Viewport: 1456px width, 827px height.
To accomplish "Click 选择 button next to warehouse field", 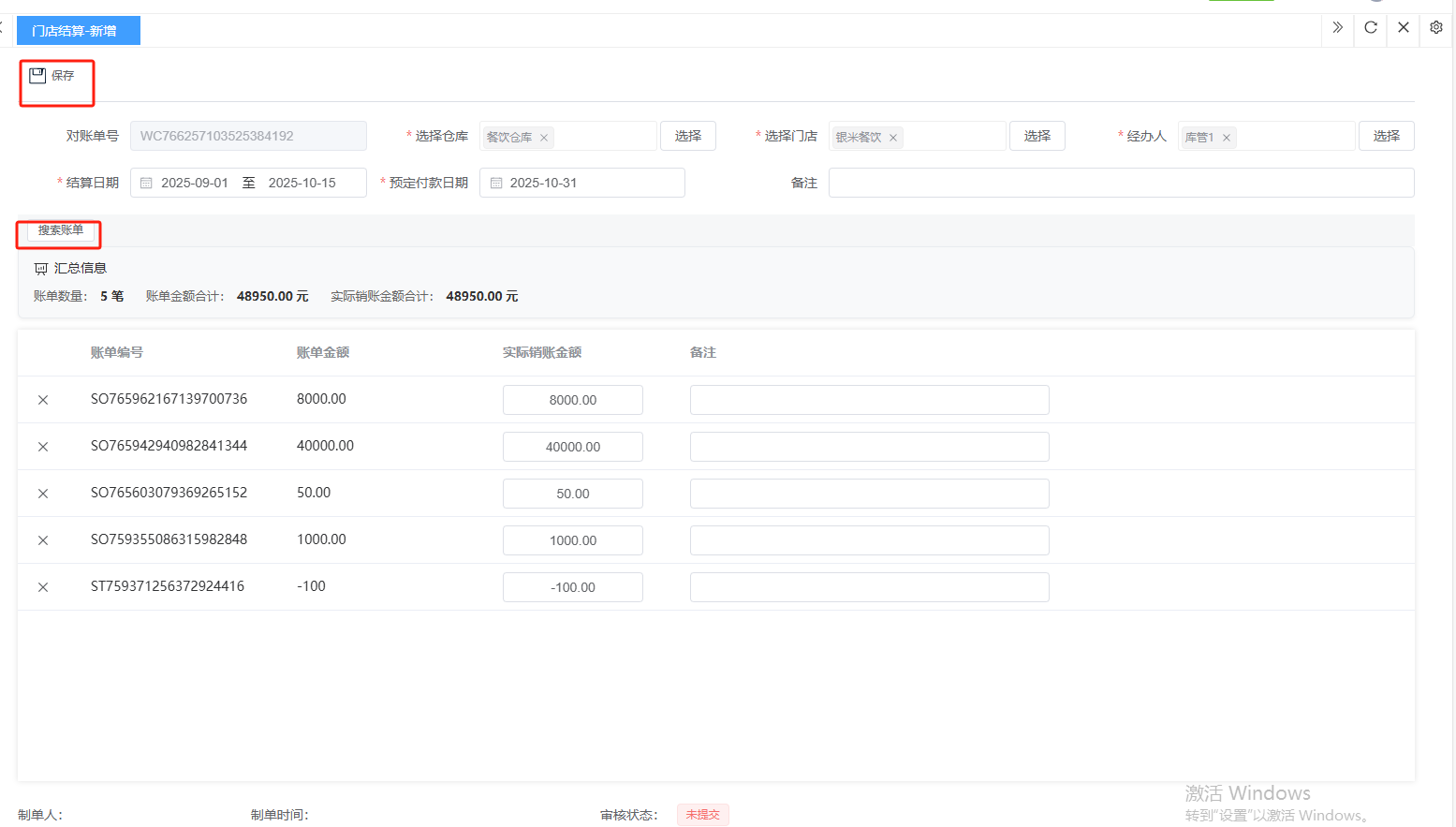I will coord(688,136).
